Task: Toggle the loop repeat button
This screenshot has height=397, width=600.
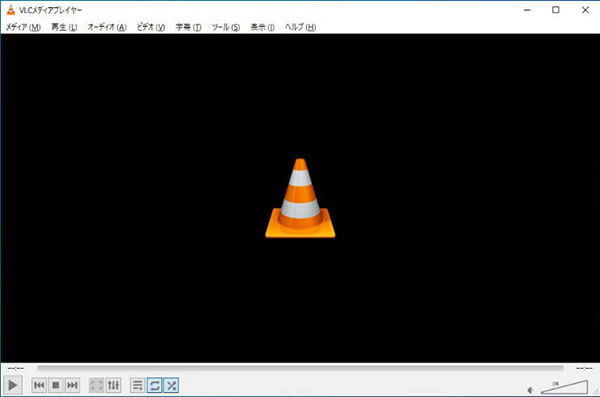Action: point(155,385)
